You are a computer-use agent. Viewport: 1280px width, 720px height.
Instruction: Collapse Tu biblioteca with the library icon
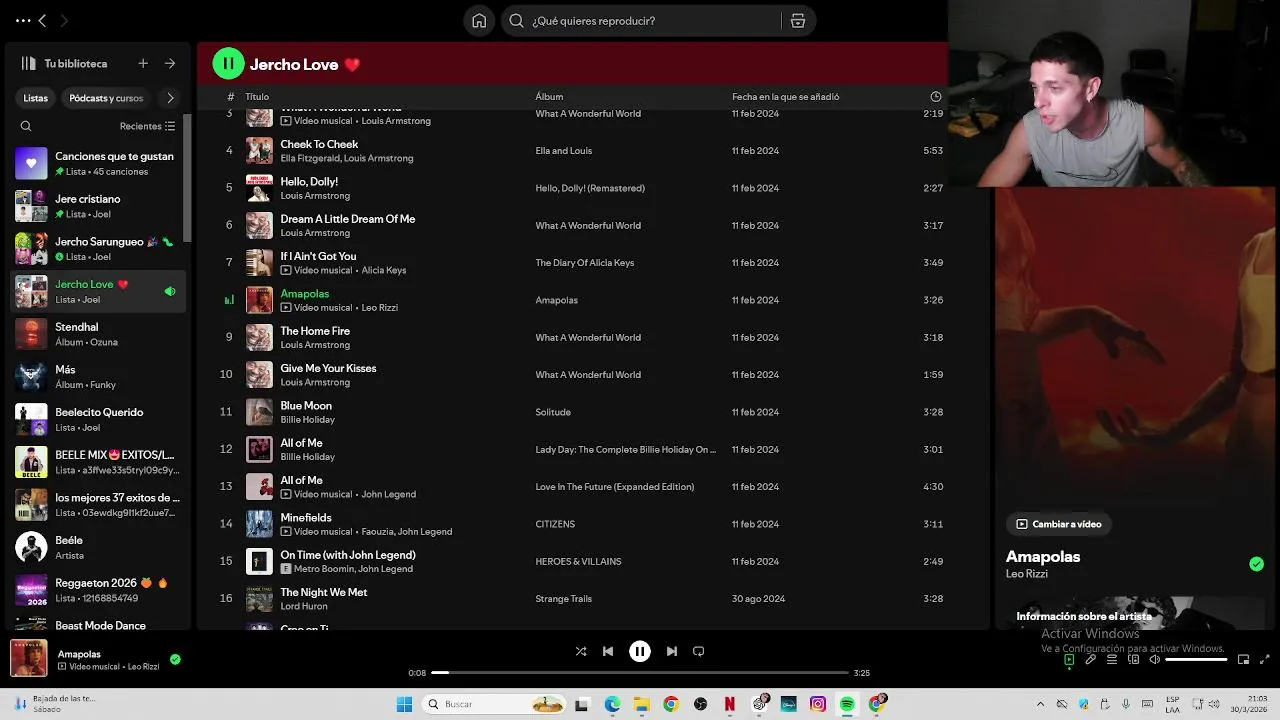pos(28,63)
